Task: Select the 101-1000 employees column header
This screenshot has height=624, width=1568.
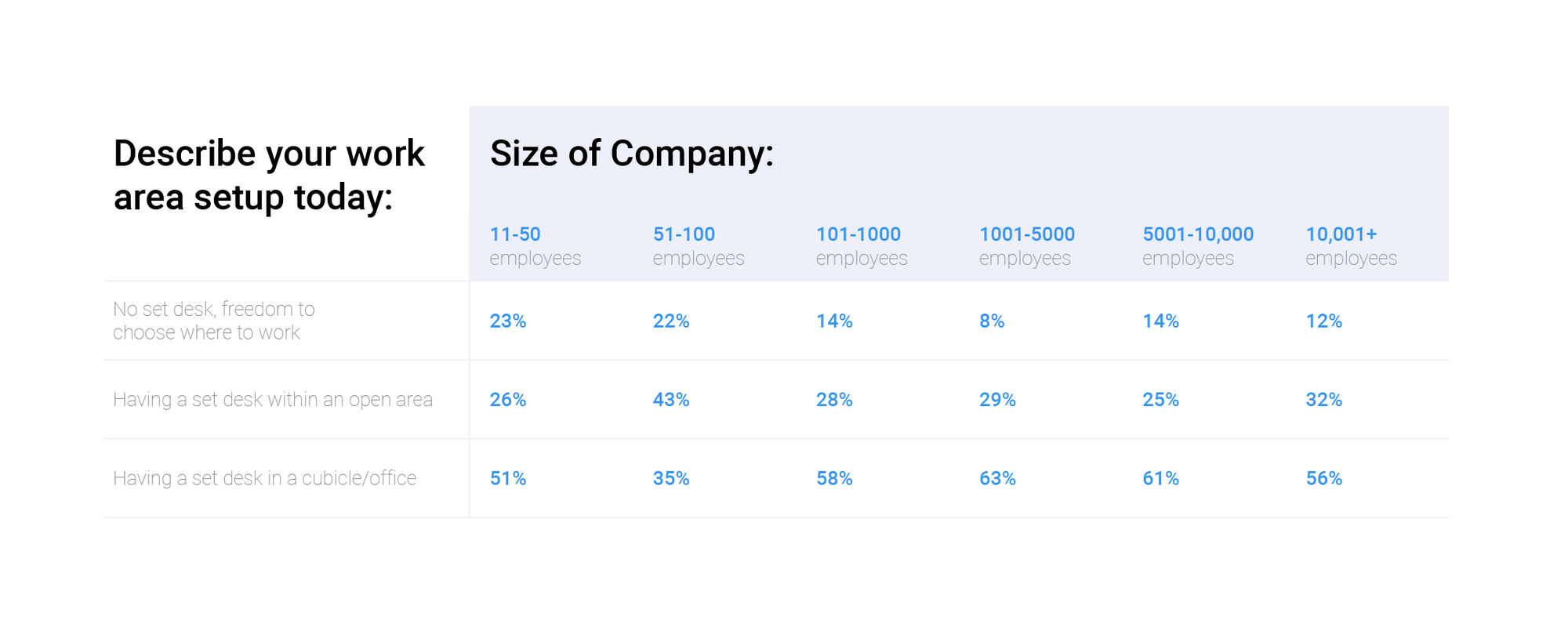Action: point(861,246)
